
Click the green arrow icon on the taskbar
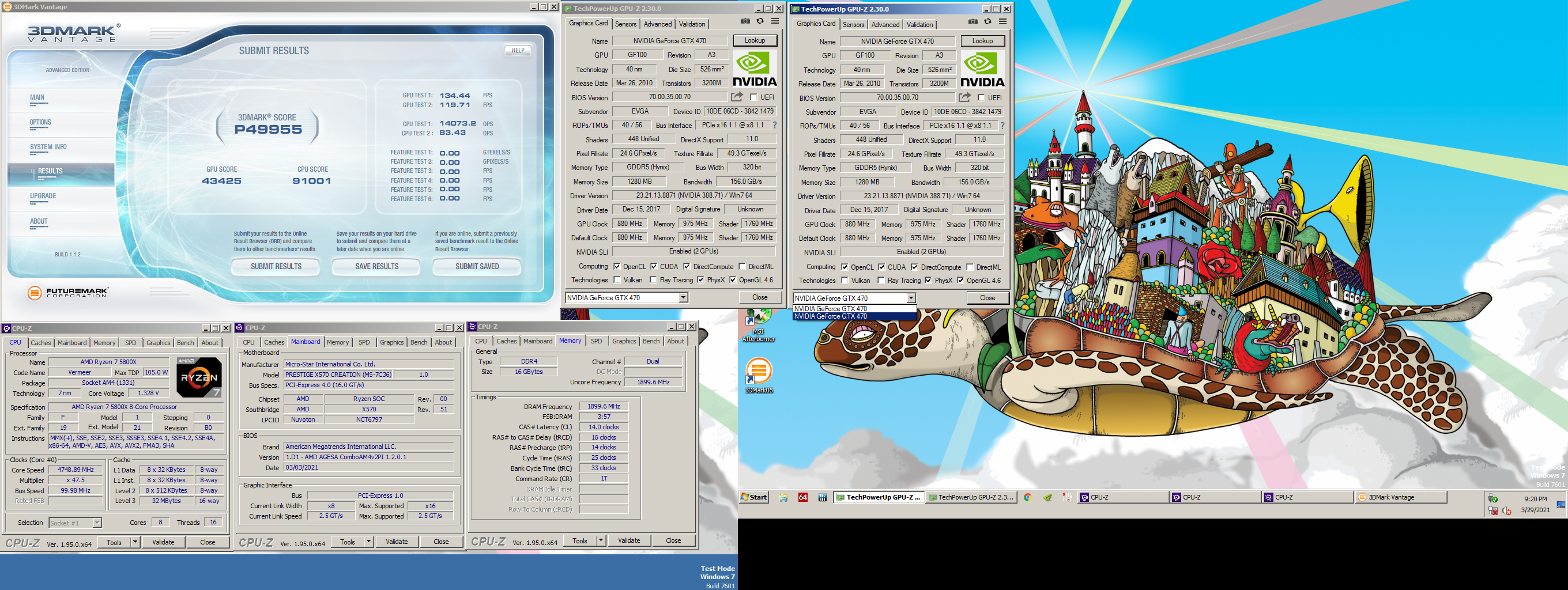click(1047, 497)
